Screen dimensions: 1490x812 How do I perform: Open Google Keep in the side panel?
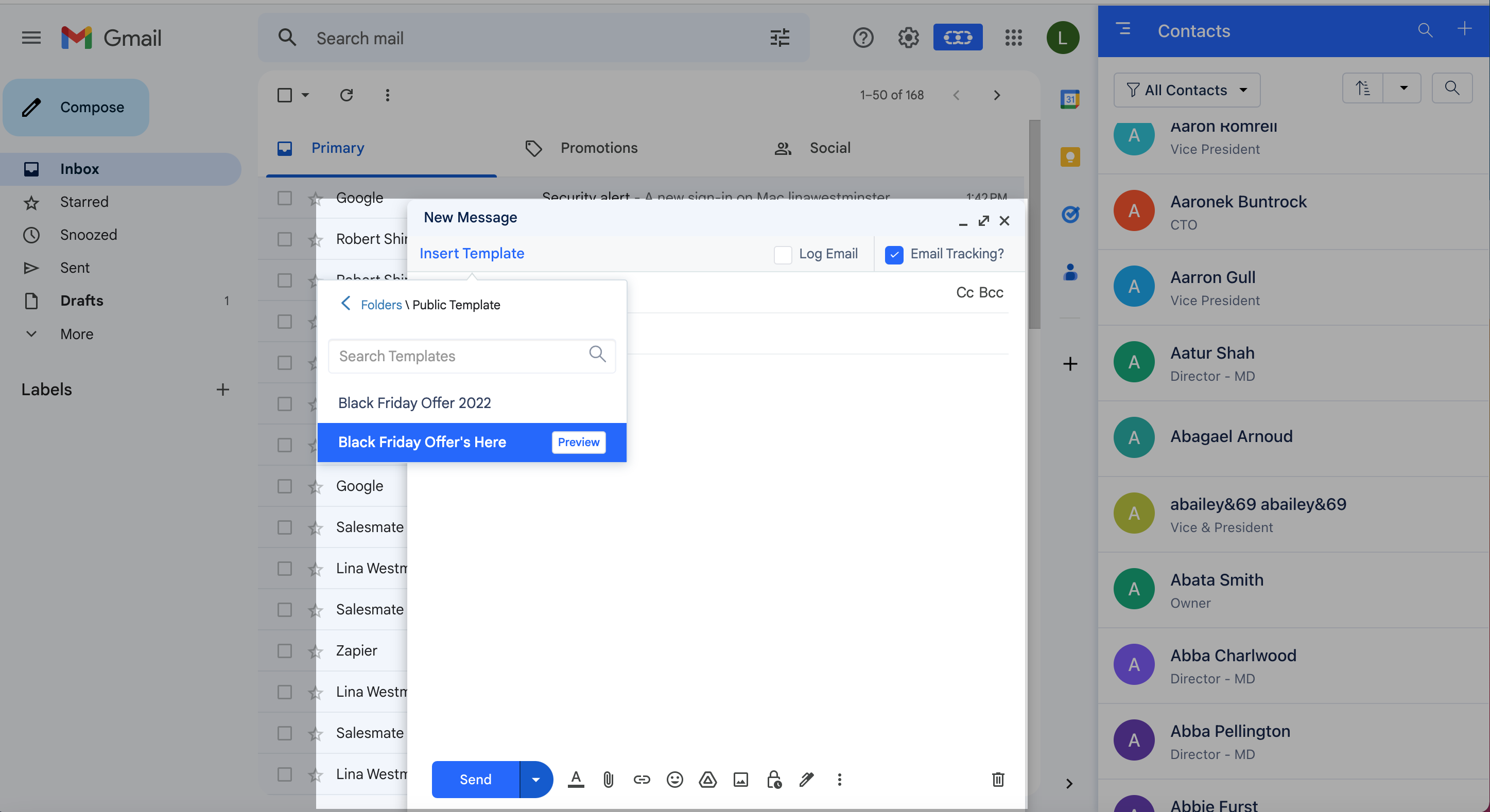[1069, 156]
